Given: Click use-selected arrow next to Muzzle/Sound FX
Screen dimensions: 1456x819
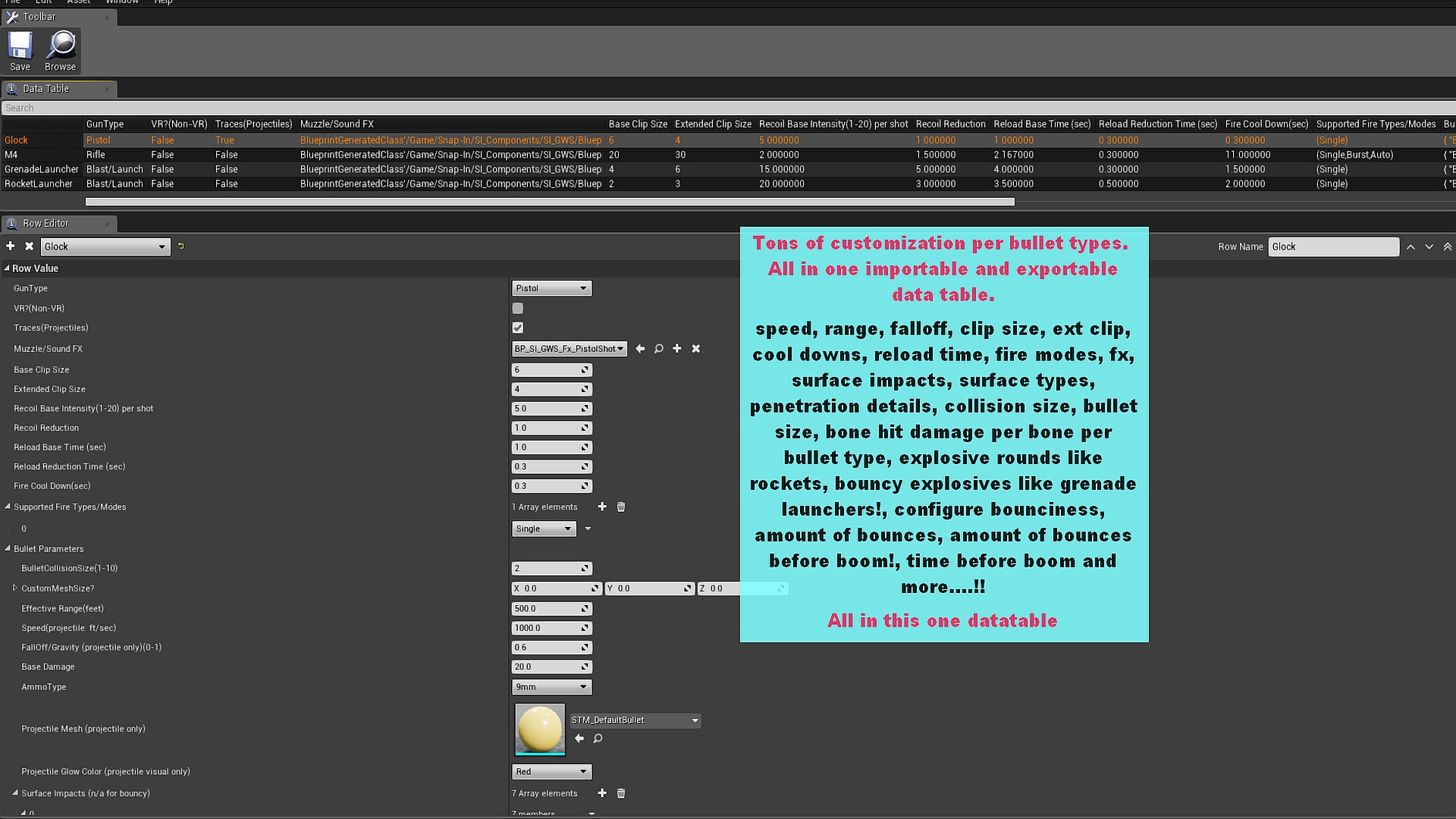Looking at the screenshot, I should coord(640,349).
